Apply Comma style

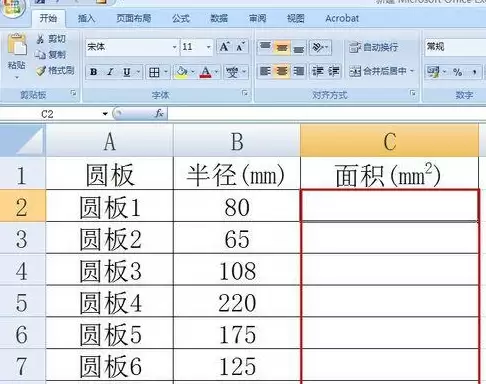coord(474,72)
